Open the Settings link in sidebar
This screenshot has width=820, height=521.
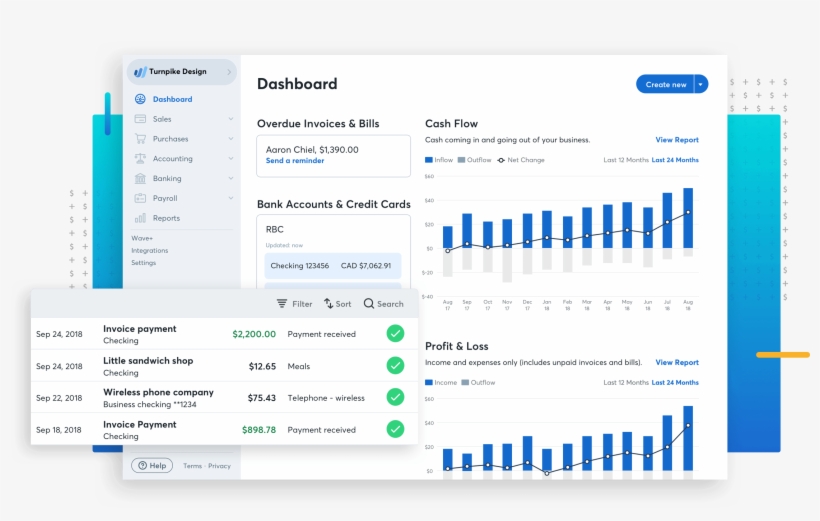(144, 263)
